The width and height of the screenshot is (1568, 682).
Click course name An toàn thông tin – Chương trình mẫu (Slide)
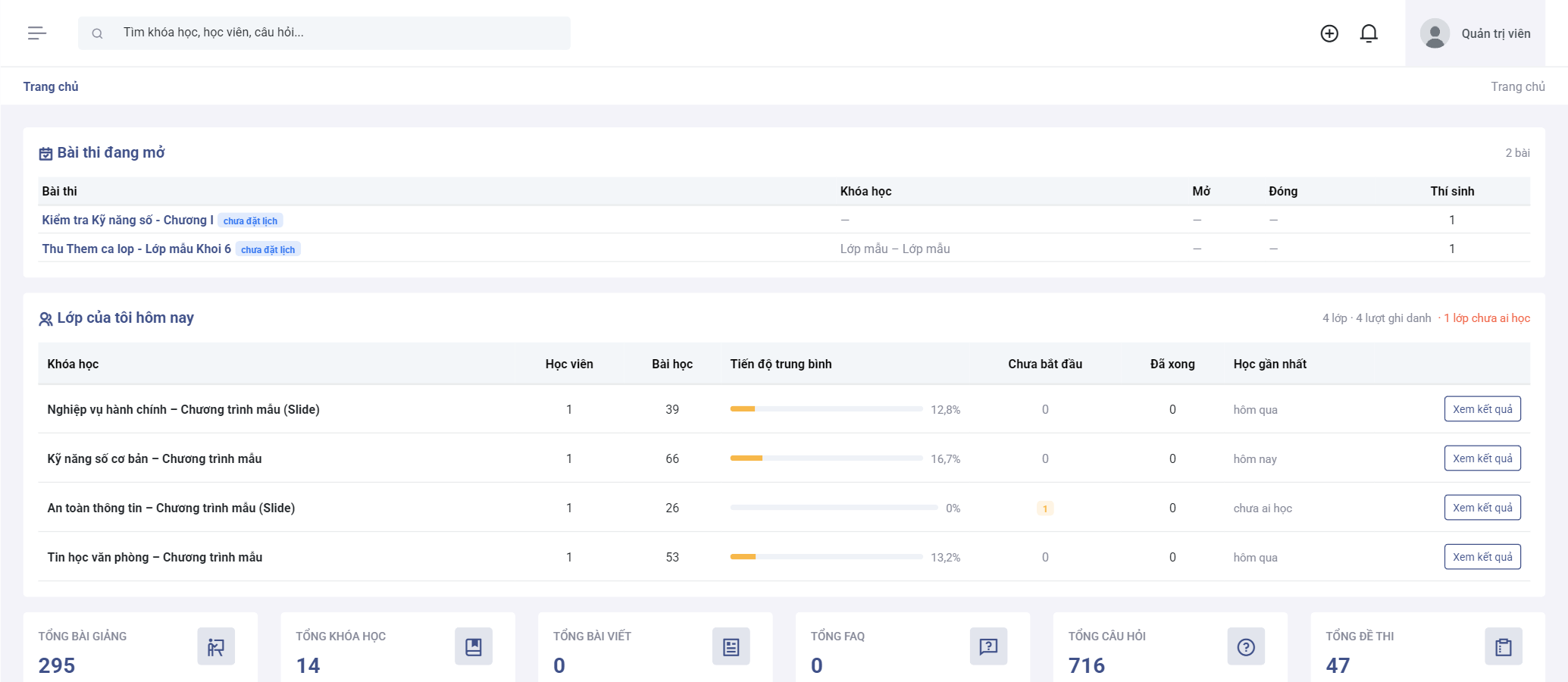coord(171,508)
